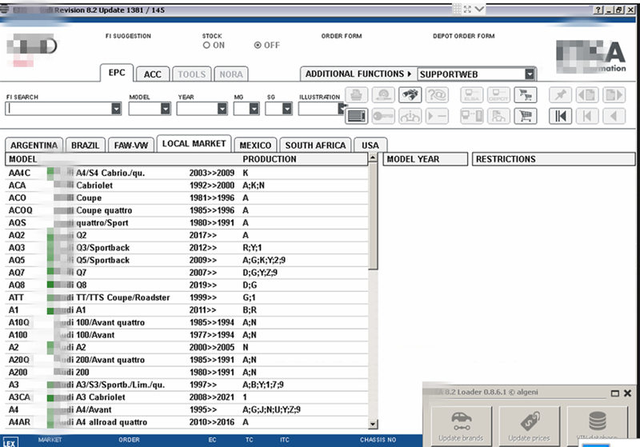Jump to first record arrow icon
640x447 pixels.
561,115
